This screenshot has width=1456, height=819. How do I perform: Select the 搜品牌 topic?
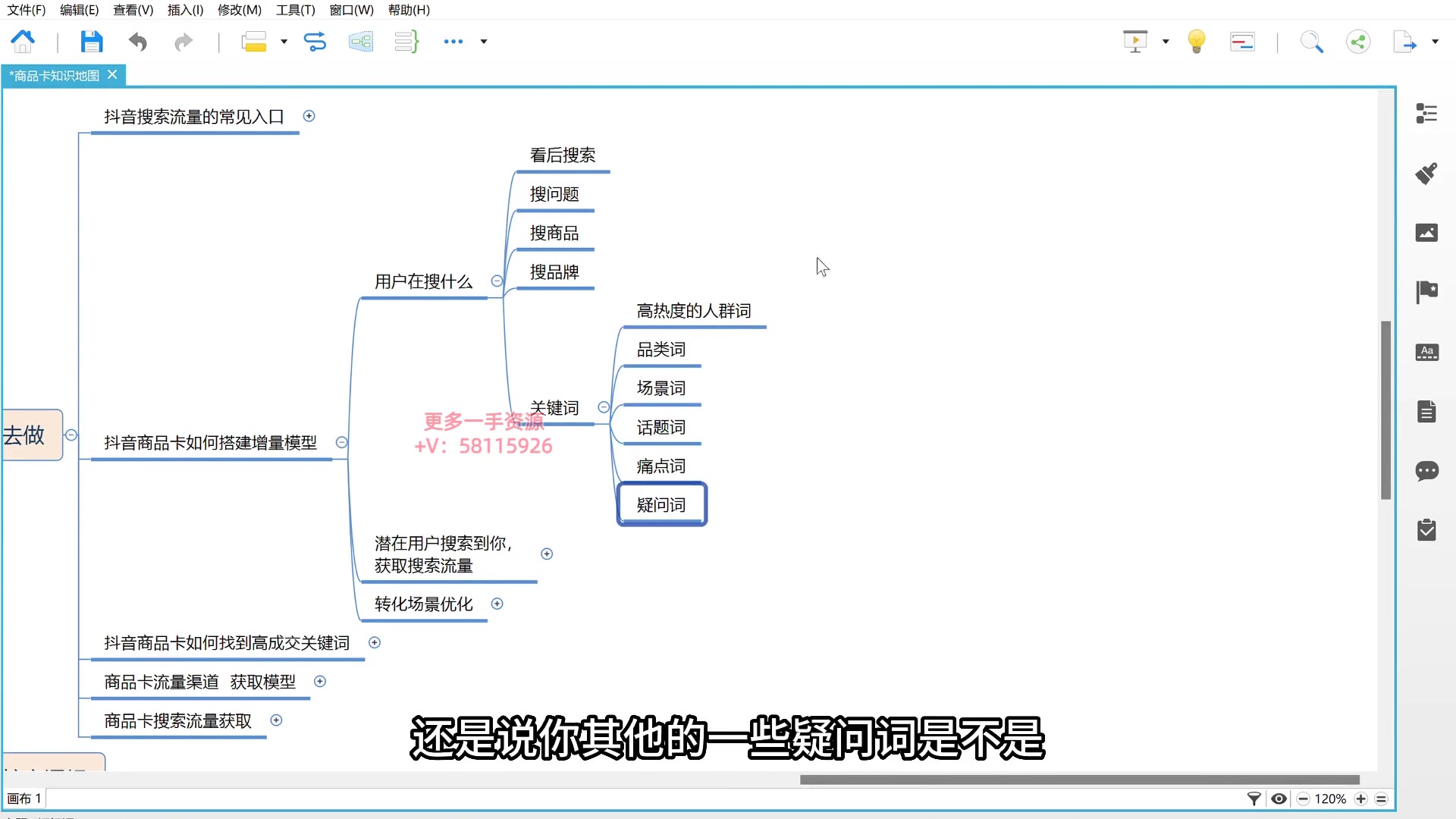554,272
